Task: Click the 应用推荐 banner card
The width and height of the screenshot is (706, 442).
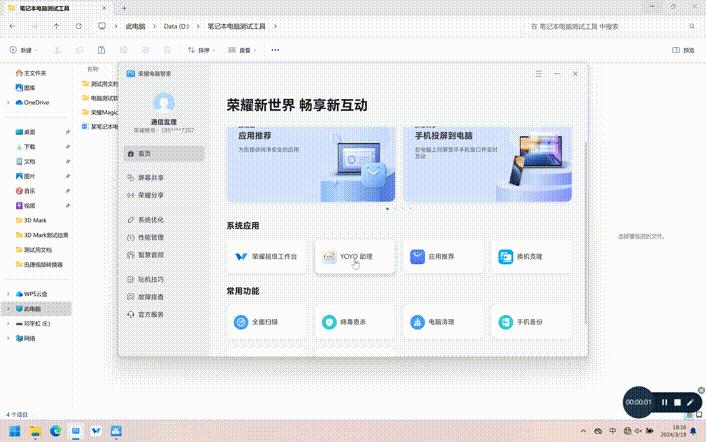Action: [311, 164]
